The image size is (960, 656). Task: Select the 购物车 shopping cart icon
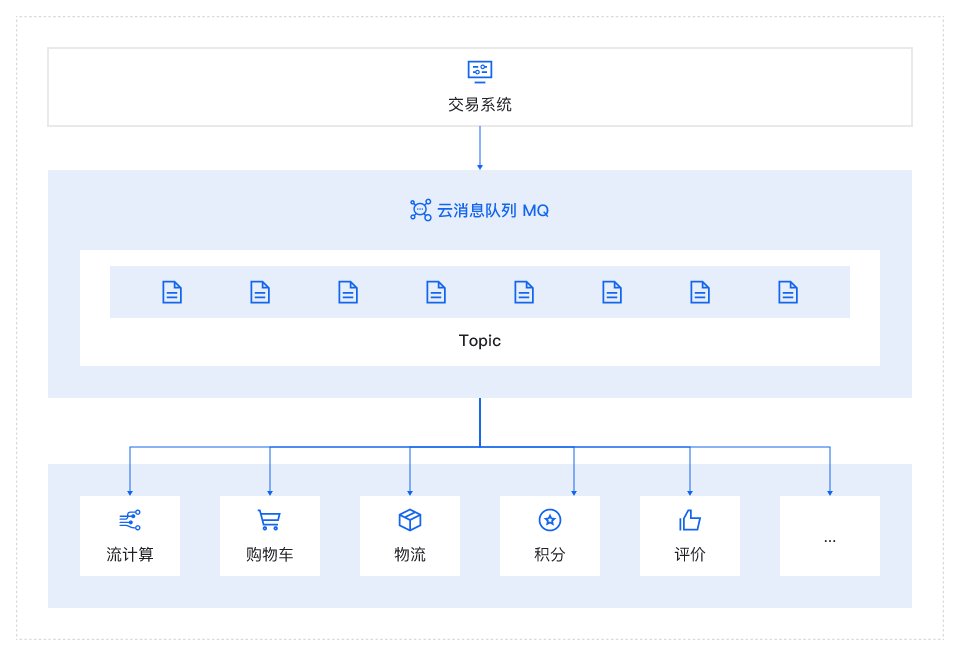270,518
